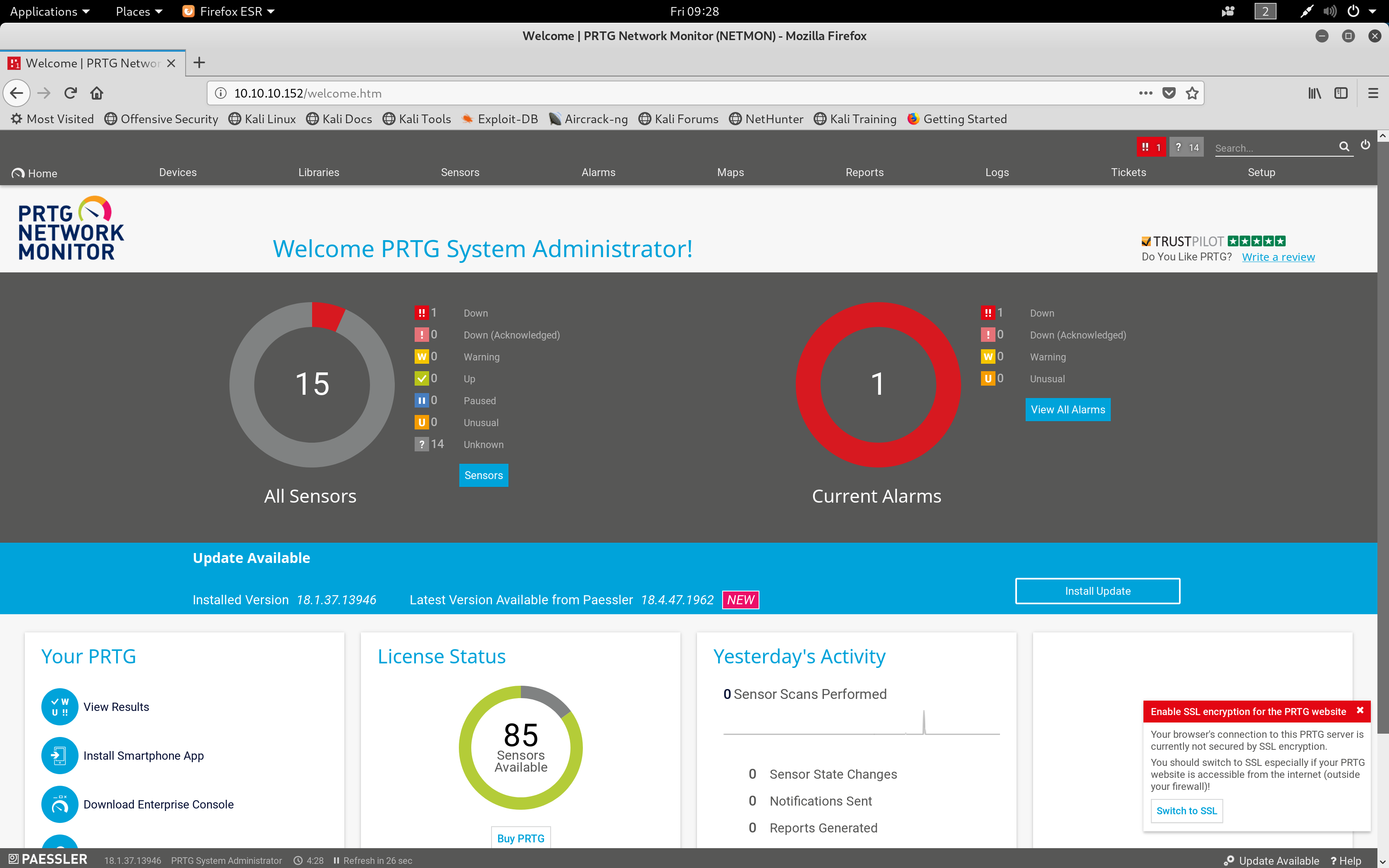Toggle Firefox sidebar icon
This screenshot has height=868, width=1389.
1341,93
